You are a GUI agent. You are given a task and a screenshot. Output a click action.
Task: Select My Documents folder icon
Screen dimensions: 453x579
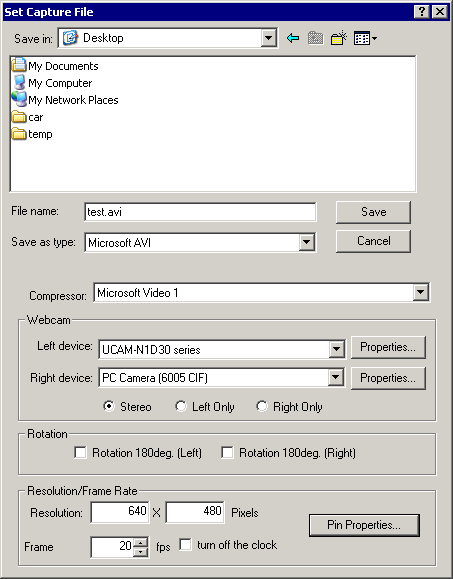19,65
